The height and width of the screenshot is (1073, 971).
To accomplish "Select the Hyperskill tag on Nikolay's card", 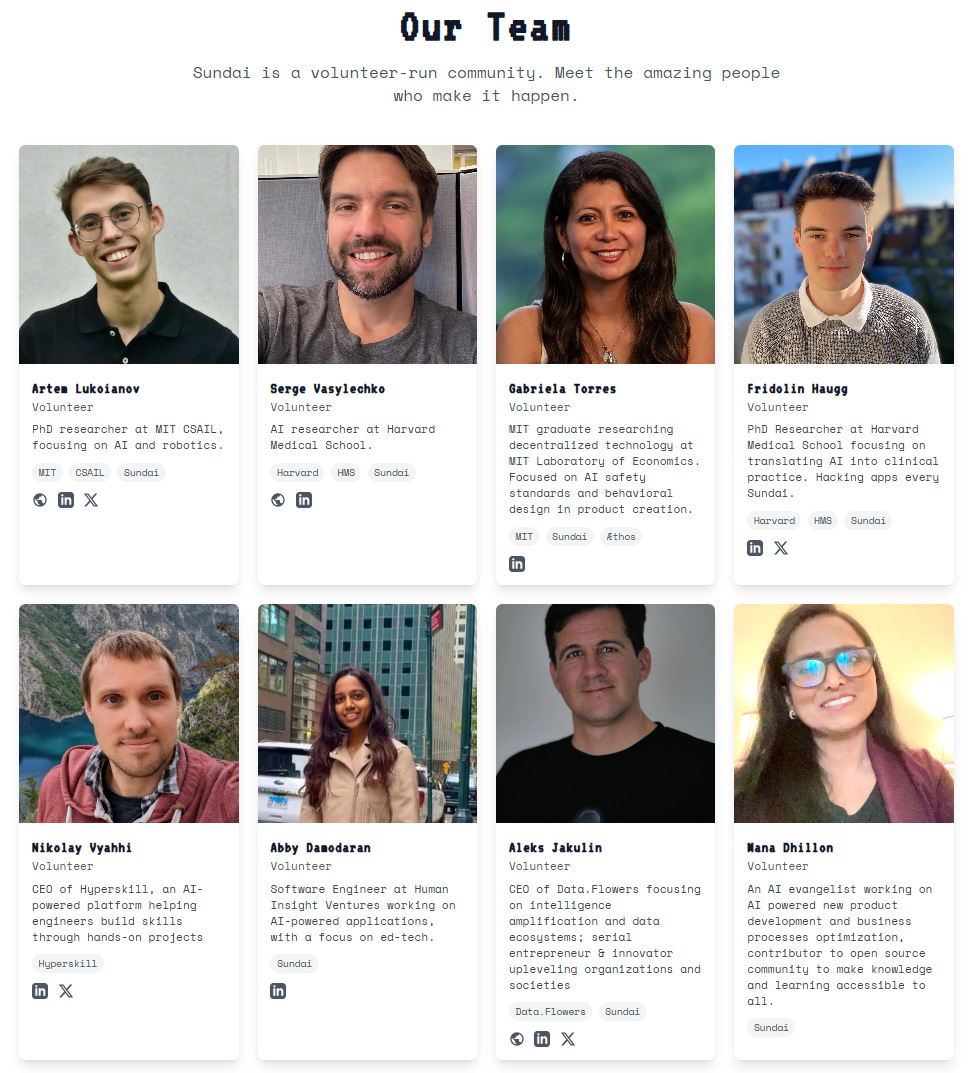I will coord(68,964).
